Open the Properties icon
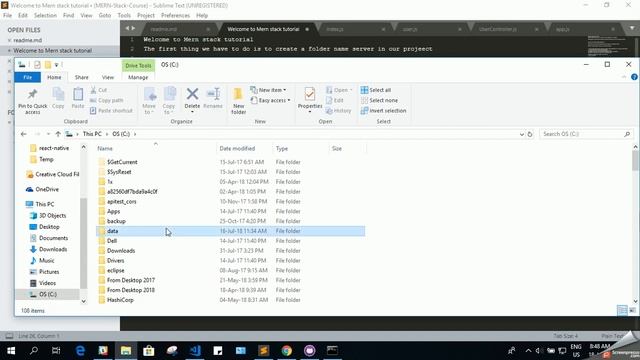This screenshot has height=360, width=640. point(310,94)
